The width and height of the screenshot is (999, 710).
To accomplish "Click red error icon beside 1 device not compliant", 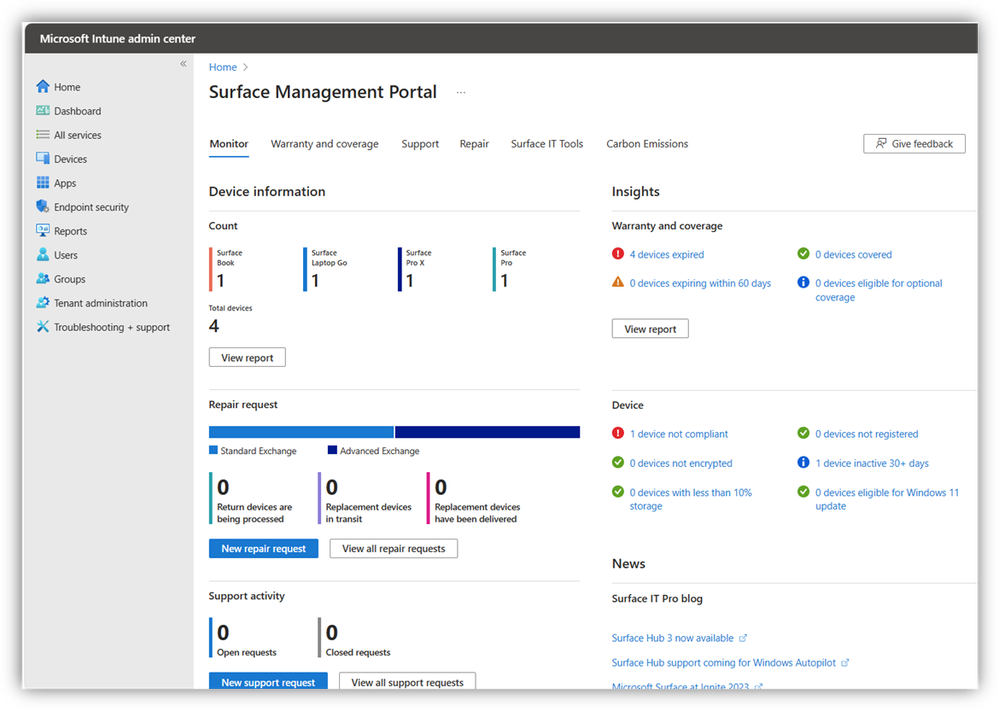I will pyautogui.click(x=618, y=433).
